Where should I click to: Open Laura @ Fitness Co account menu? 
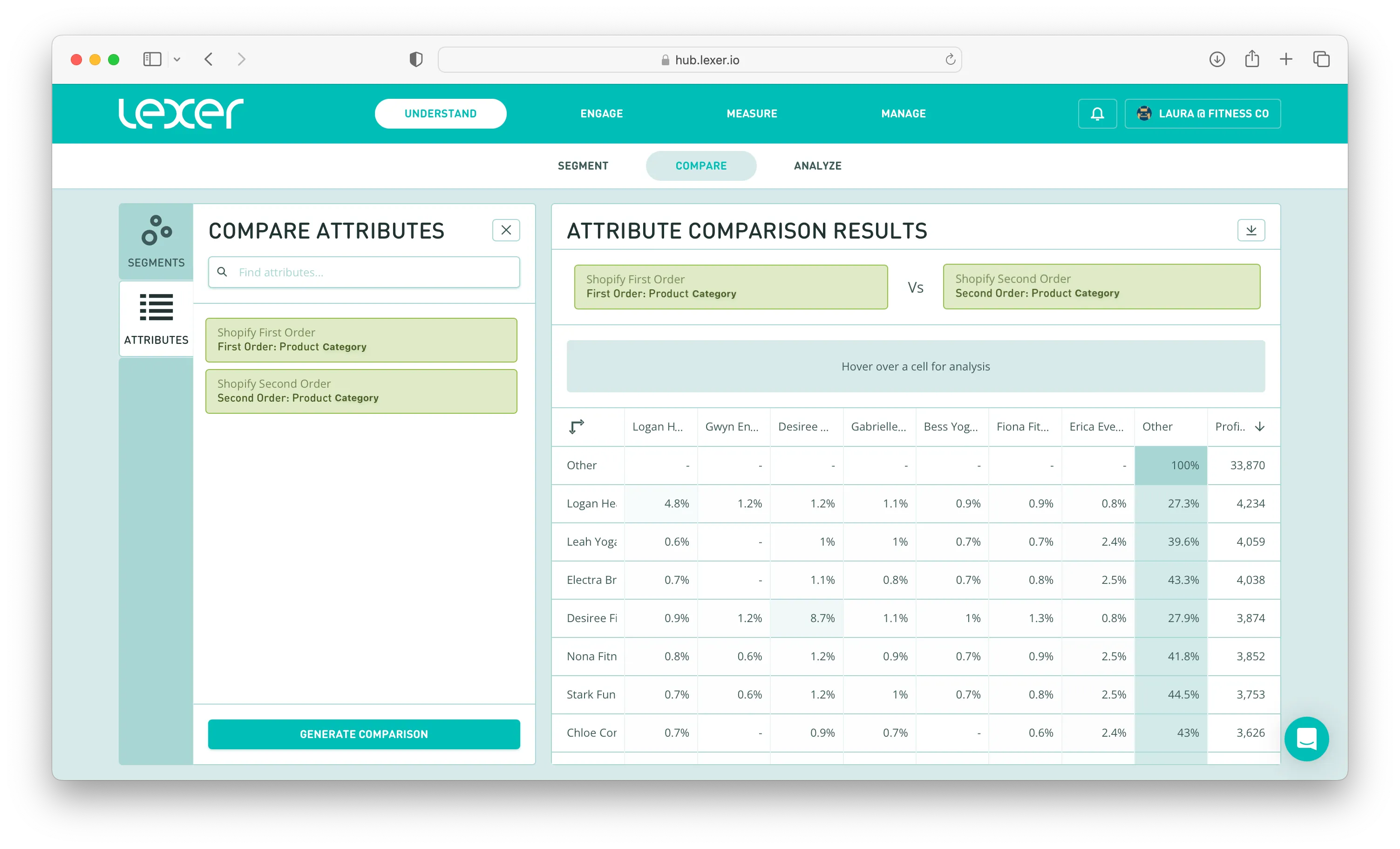[1202, 114]
